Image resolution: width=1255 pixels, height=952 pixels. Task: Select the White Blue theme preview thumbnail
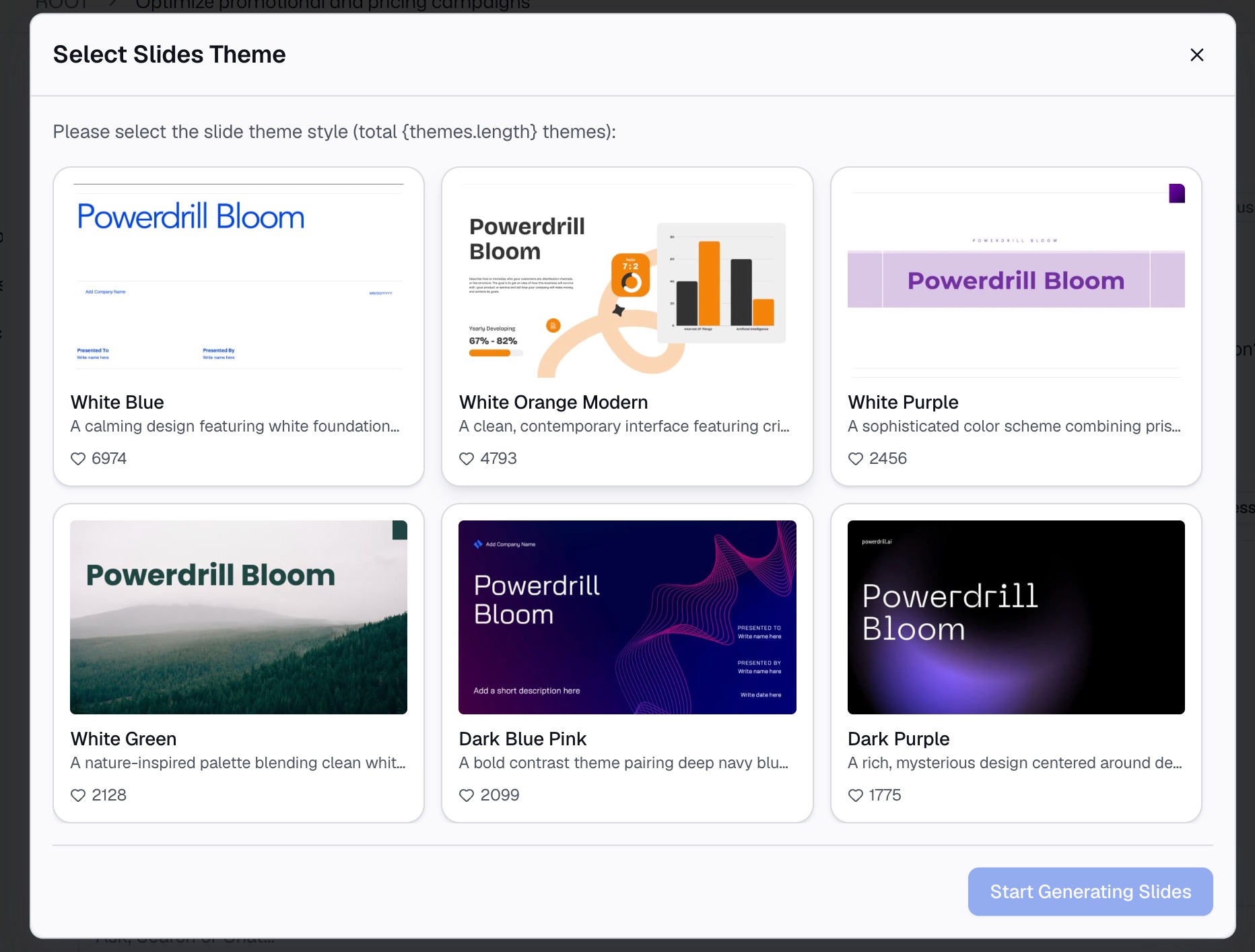(238, 281)
